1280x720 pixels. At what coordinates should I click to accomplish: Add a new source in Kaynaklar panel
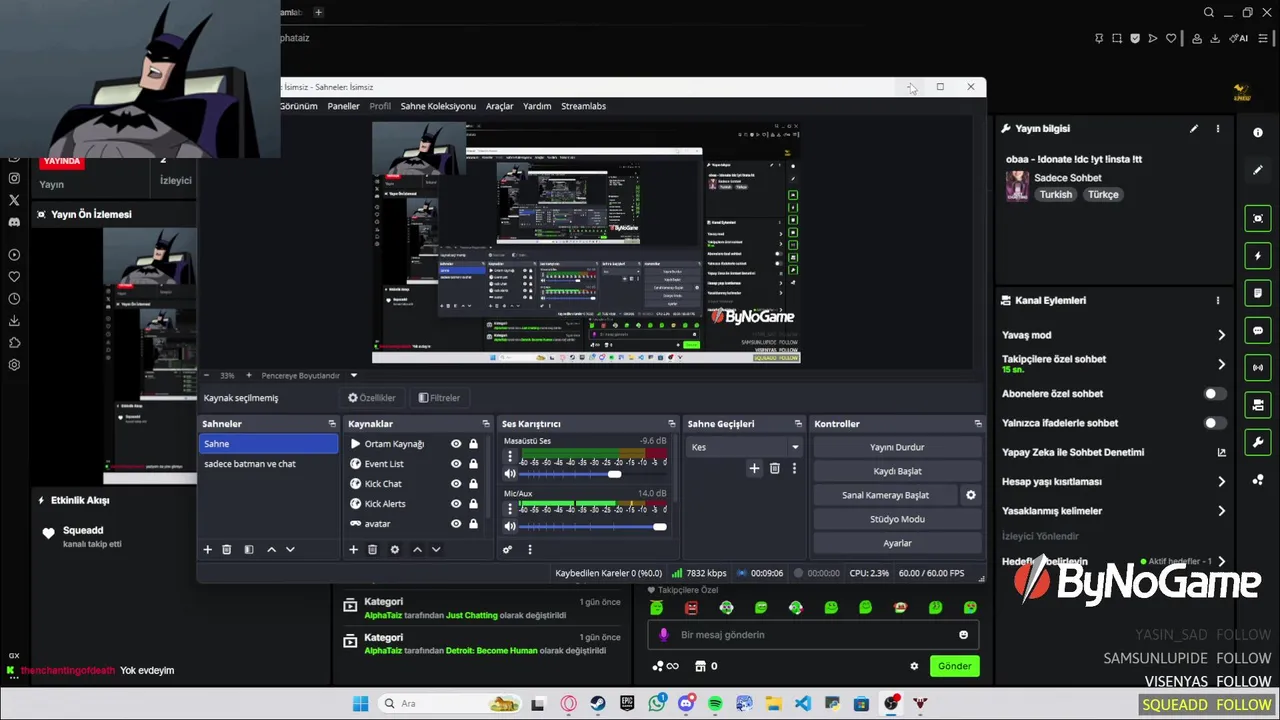[353, 549]
